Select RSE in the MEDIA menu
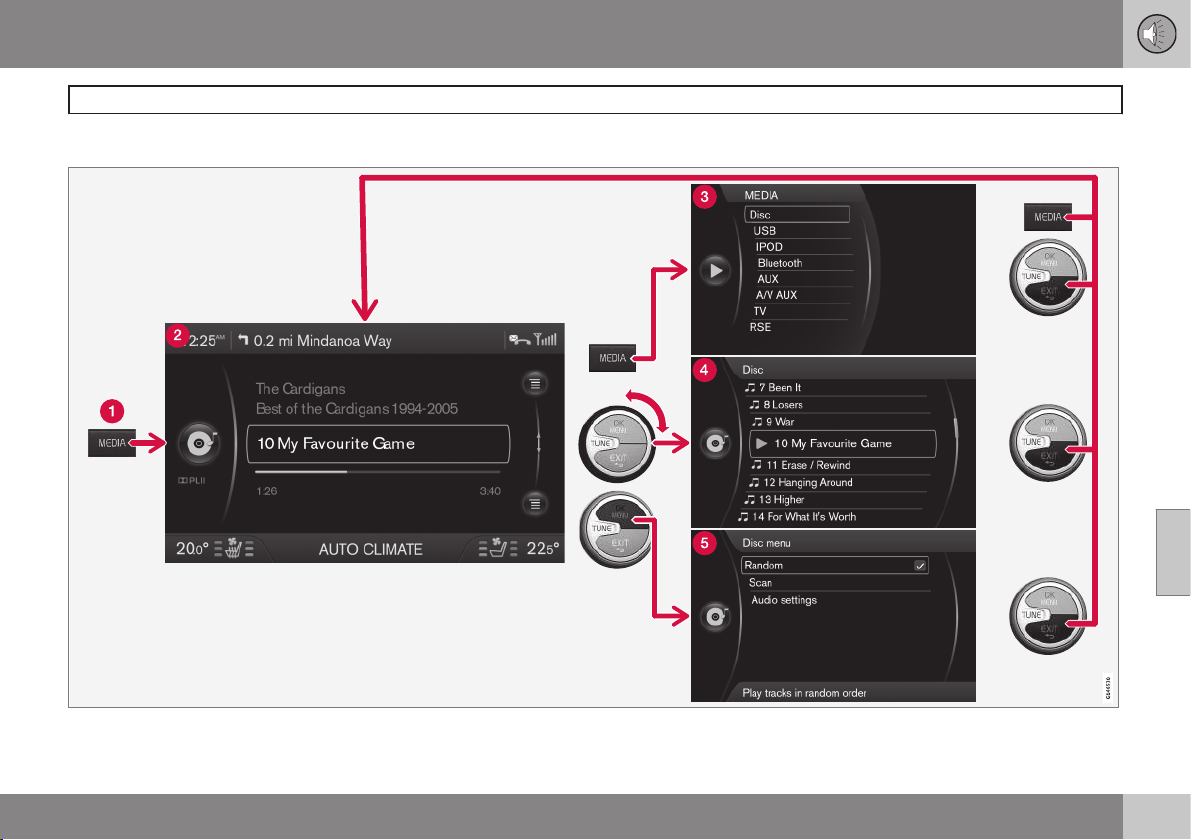 [x=760, y=327]
